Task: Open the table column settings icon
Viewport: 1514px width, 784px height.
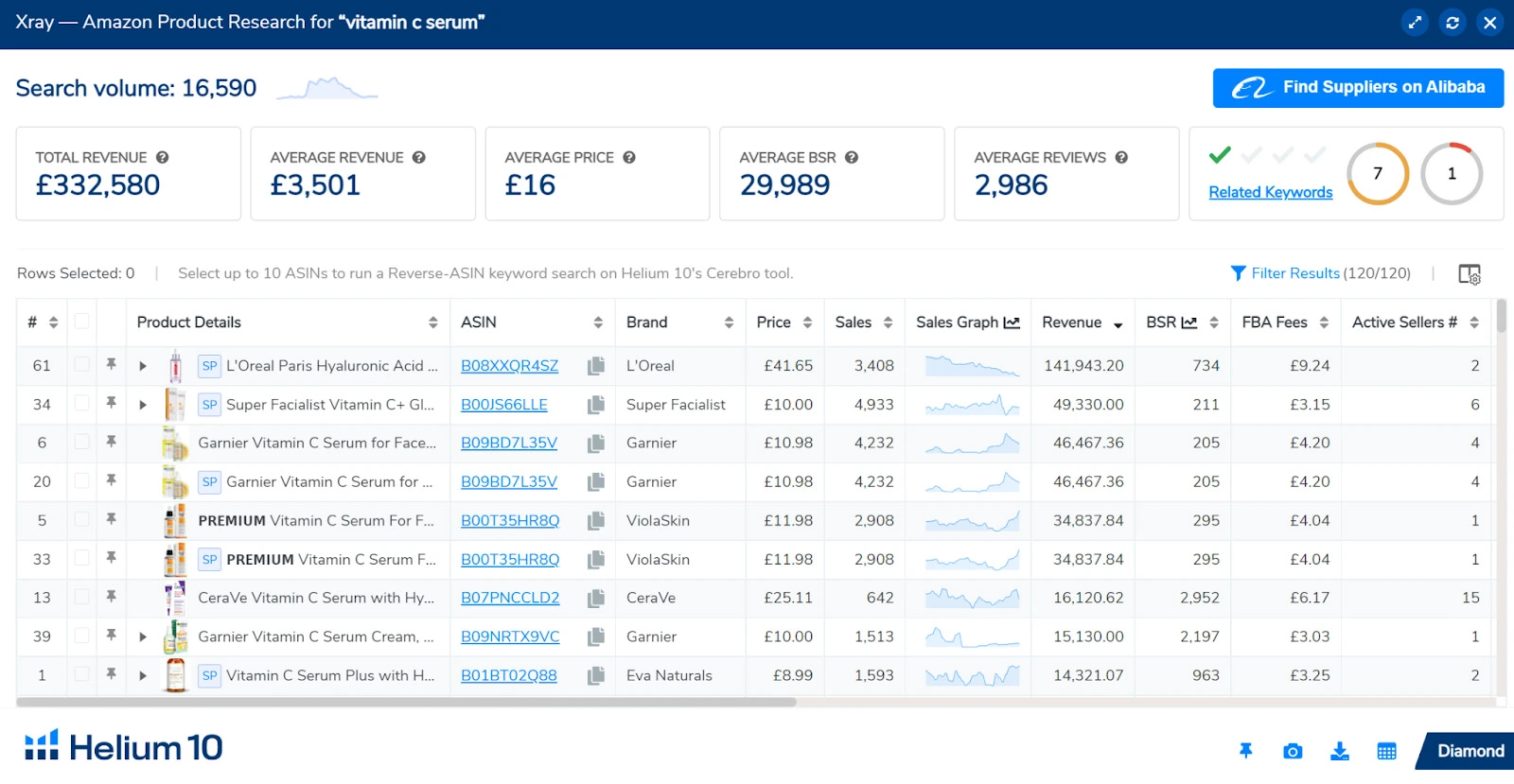Action: pos(1469,274)
